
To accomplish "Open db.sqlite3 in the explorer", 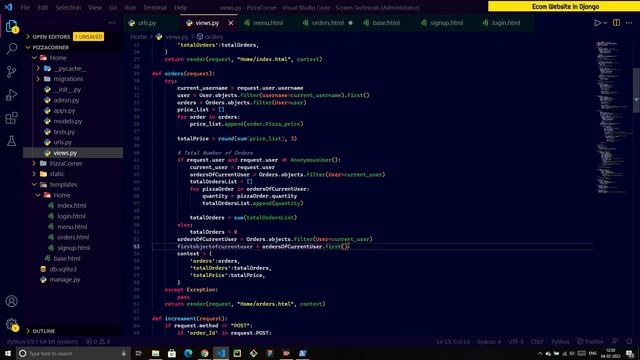I will click(63, 269).
